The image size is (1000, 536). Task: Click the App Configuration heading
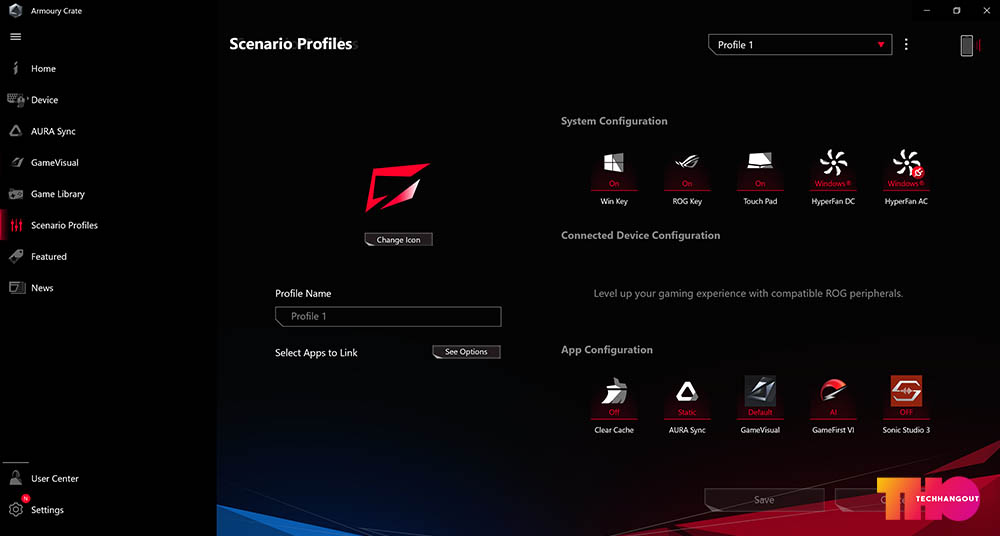coord(607,350)
